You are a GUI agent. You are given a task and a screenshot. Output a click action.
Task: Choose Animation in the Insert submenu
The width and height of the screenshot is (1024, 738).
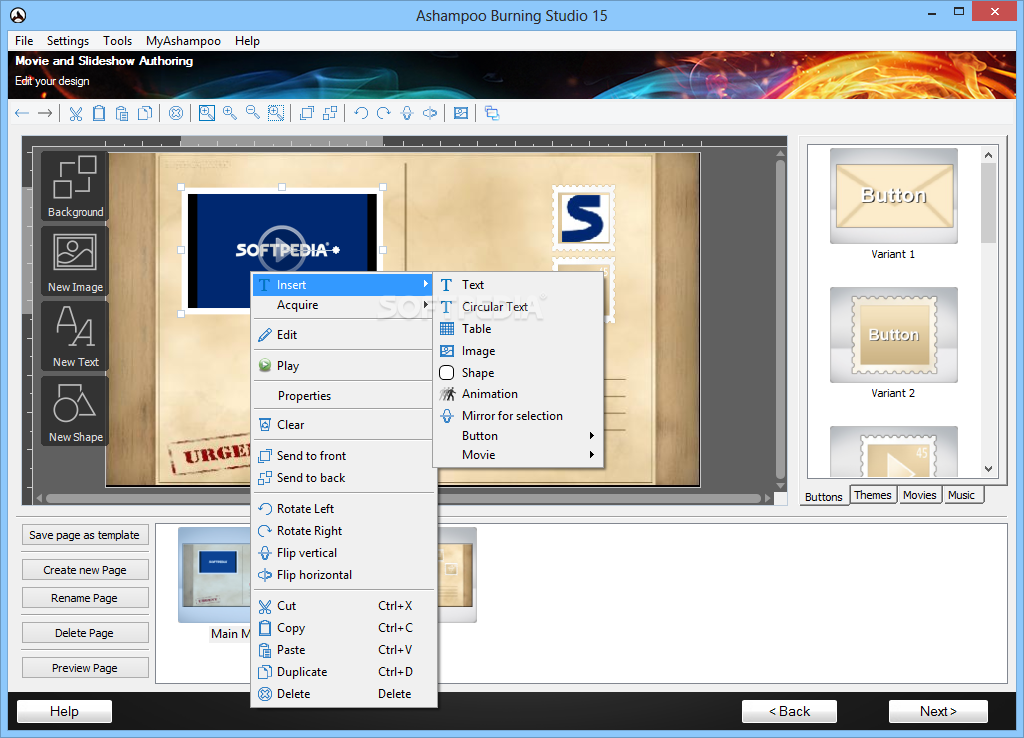coord(518,394)
